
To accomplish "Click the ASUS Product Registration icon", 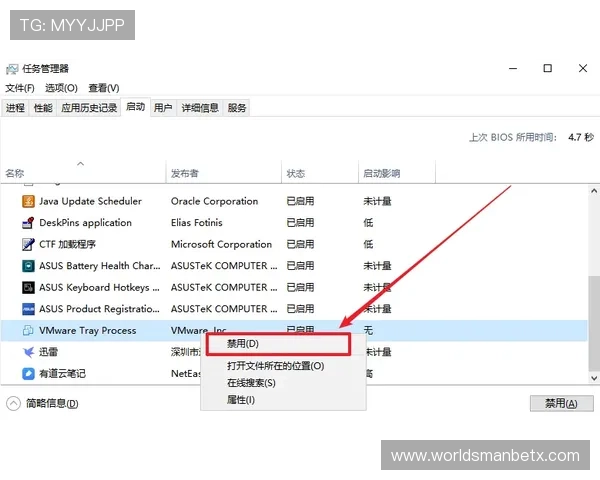I will coord(28,309).
